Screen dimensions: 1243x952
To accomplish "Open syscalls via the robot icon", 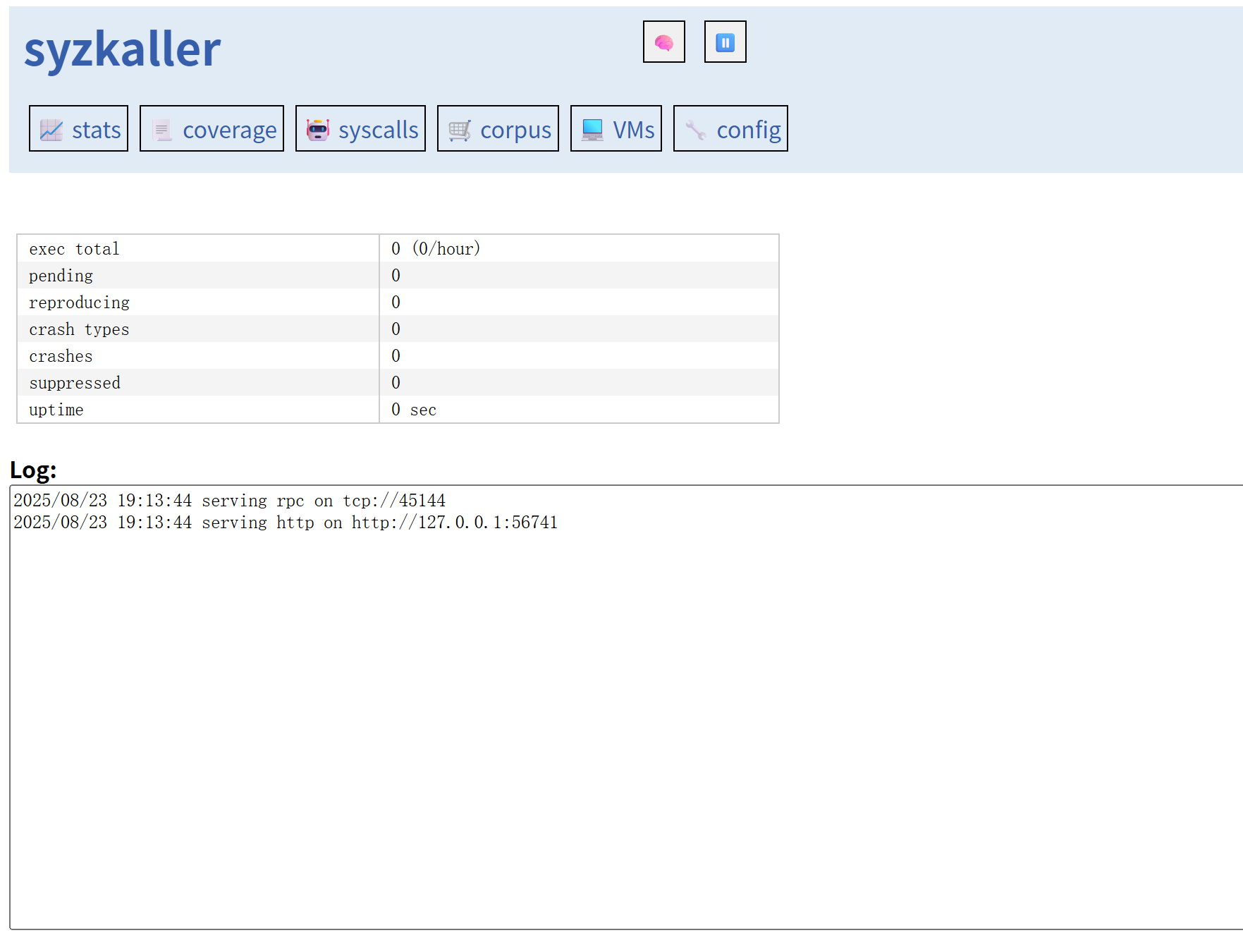I will coord(318,130).
